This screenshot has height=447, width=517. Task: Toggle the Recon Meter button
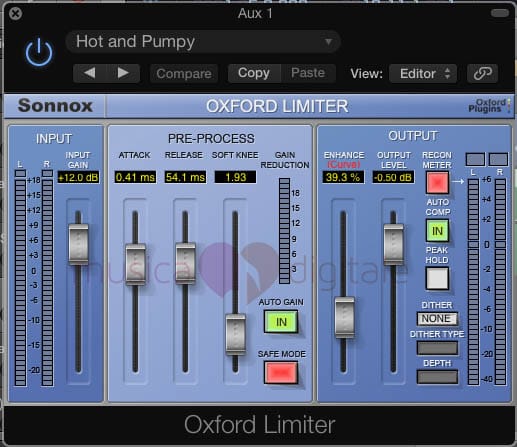pos(437,182)
